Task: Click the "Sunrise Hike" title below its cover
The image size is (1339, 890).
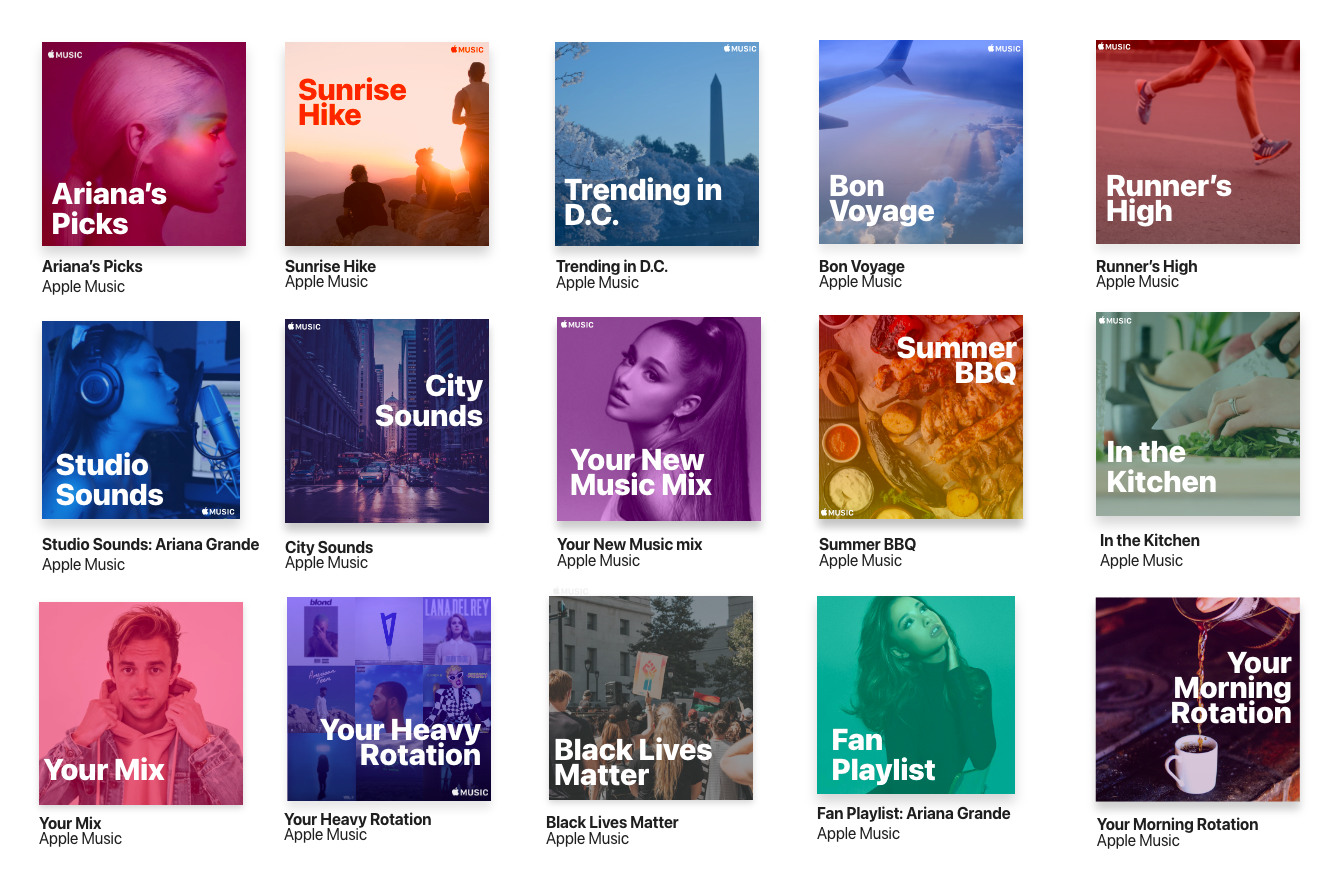Action: pos(330,267)
